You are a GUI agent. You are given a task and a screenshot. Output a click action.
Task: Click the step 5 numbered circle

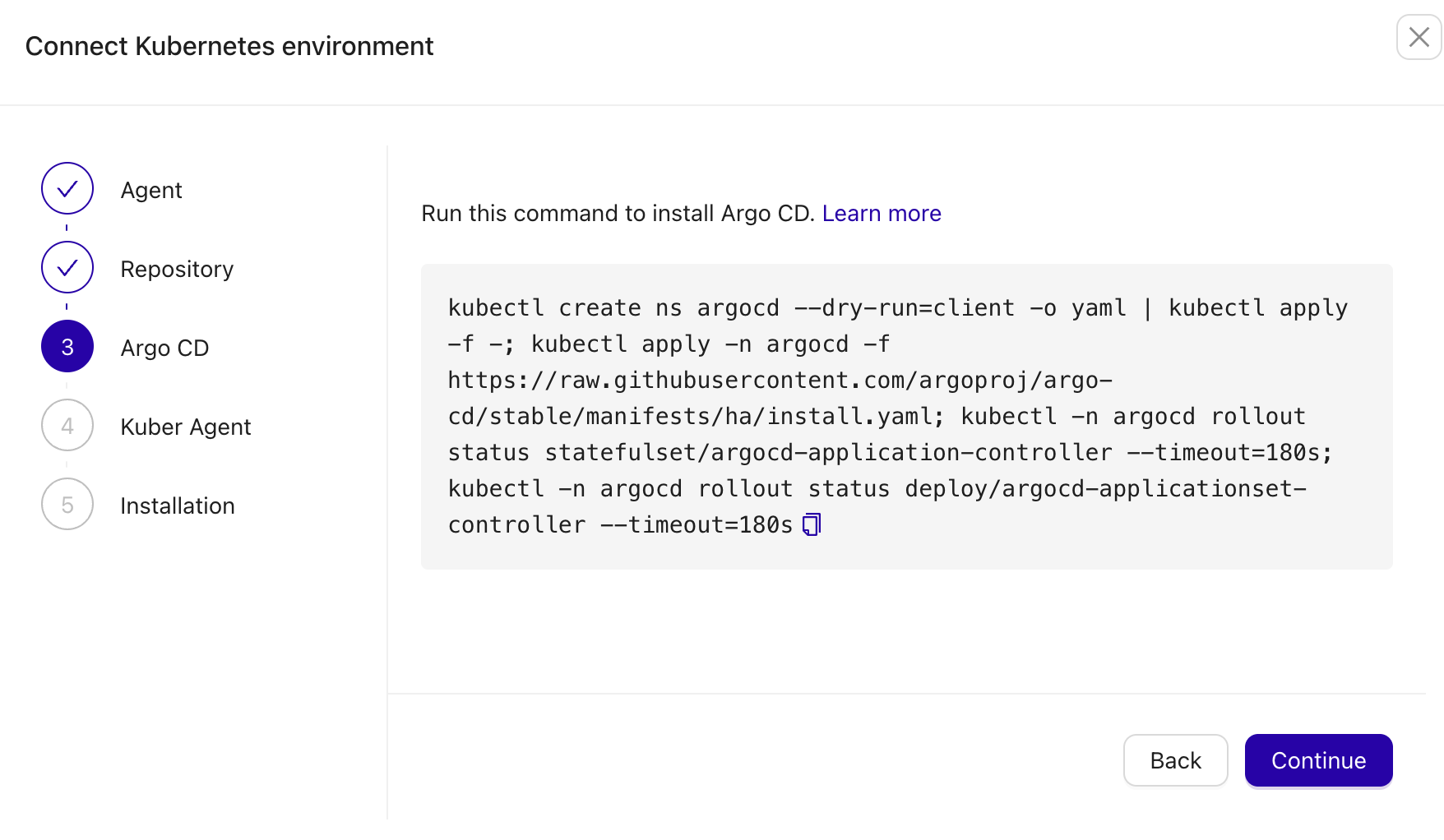(x=67, y=504)
